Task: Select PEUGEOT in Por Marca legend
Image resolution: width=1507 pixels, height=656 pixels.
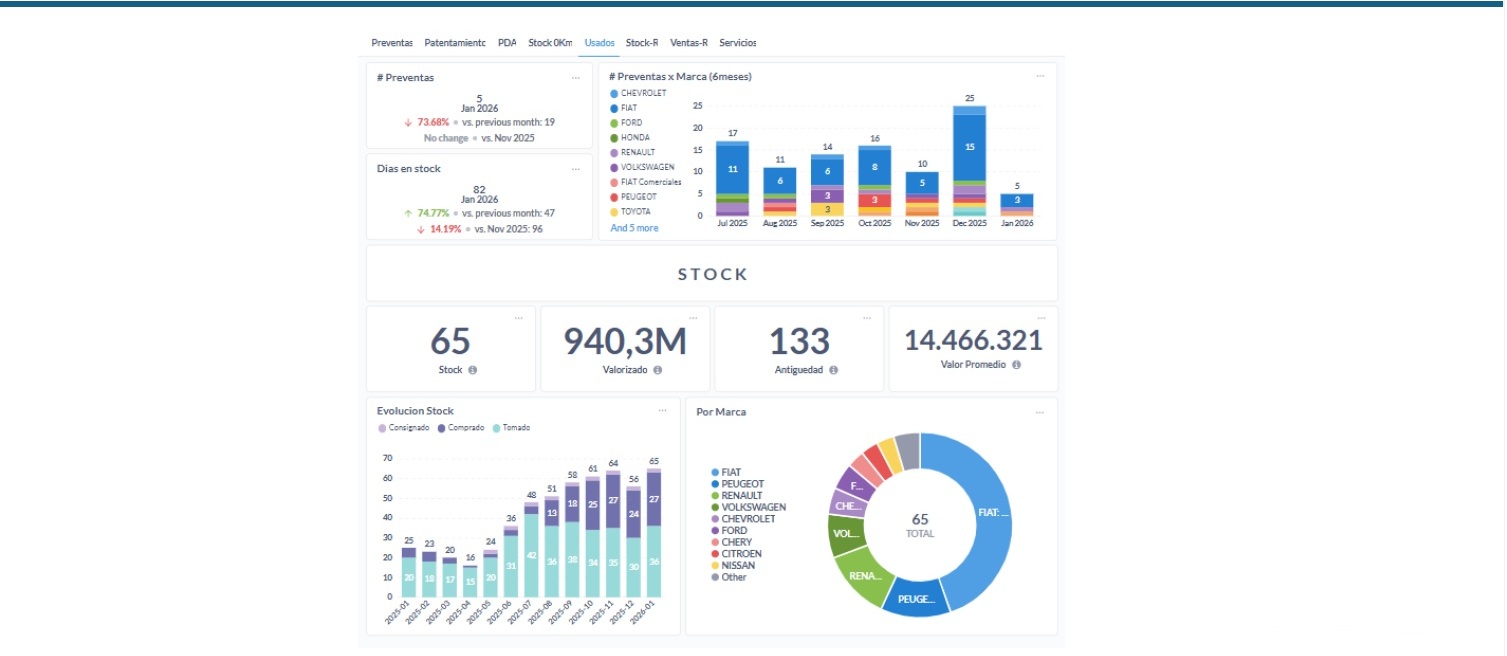Action: [742, 484]
